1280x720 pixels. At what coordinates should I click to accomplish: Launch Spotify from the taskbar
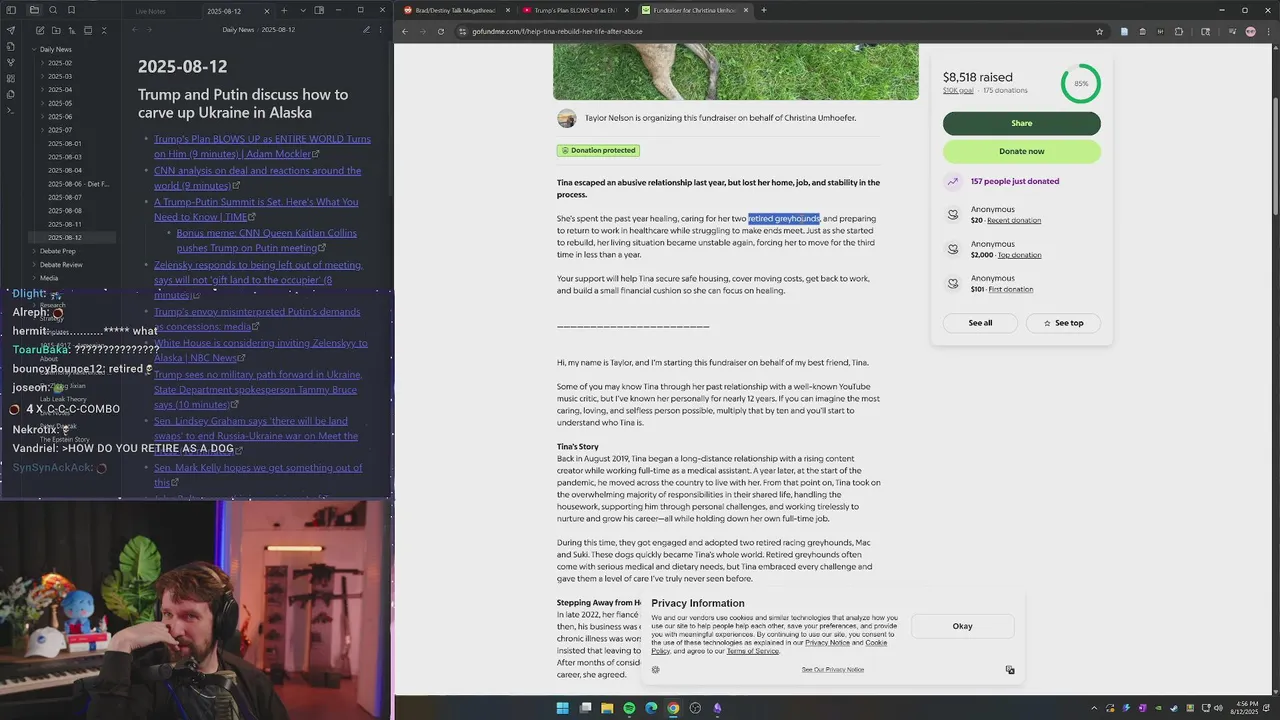coord(629,708)
